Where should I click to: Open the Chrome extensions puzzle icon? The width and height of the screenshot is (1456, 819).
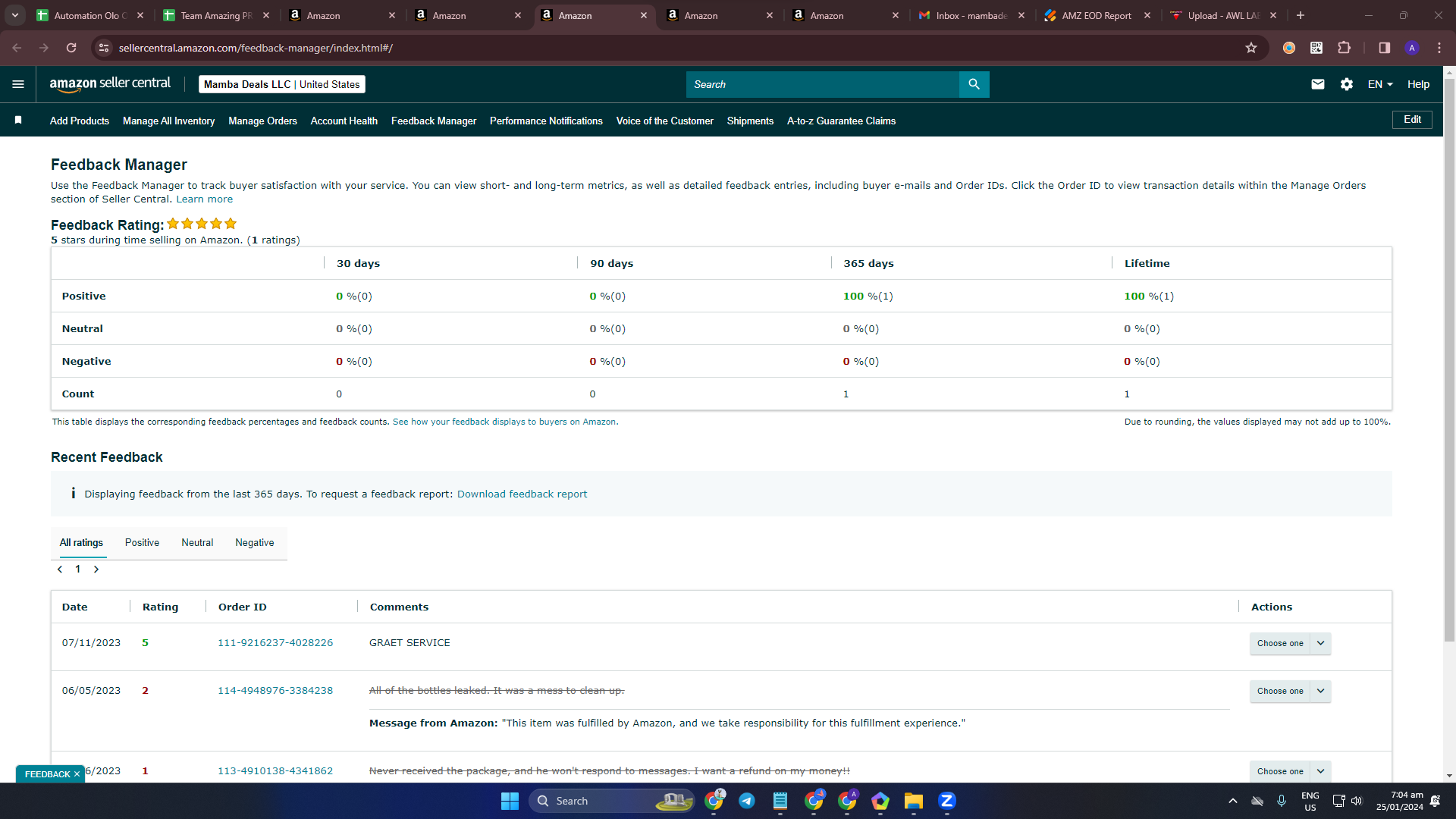(x=1344, y=48)
